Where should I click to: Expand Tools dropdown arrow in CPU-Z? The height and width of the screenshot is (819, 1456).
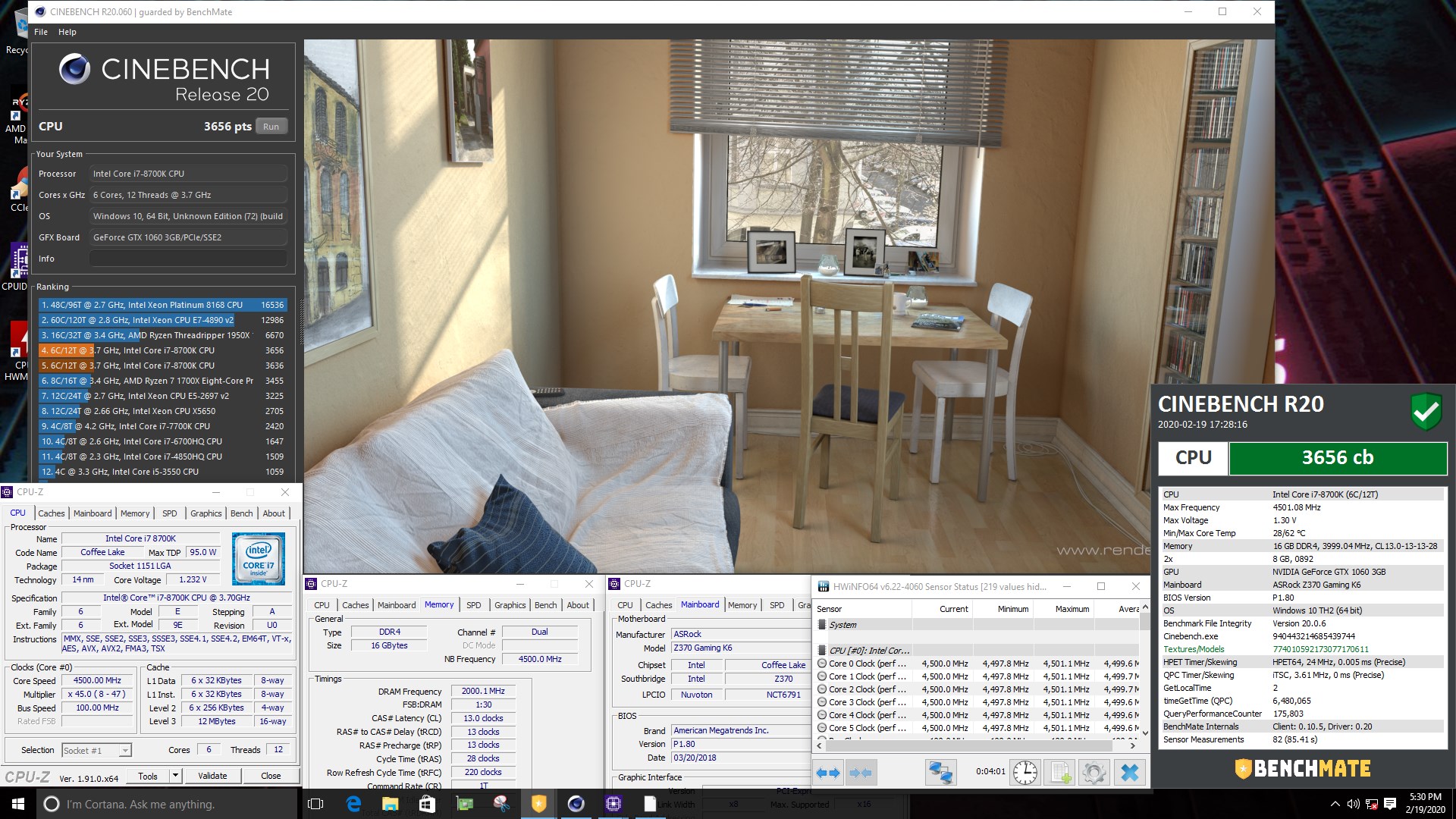[x=175, y=776]
